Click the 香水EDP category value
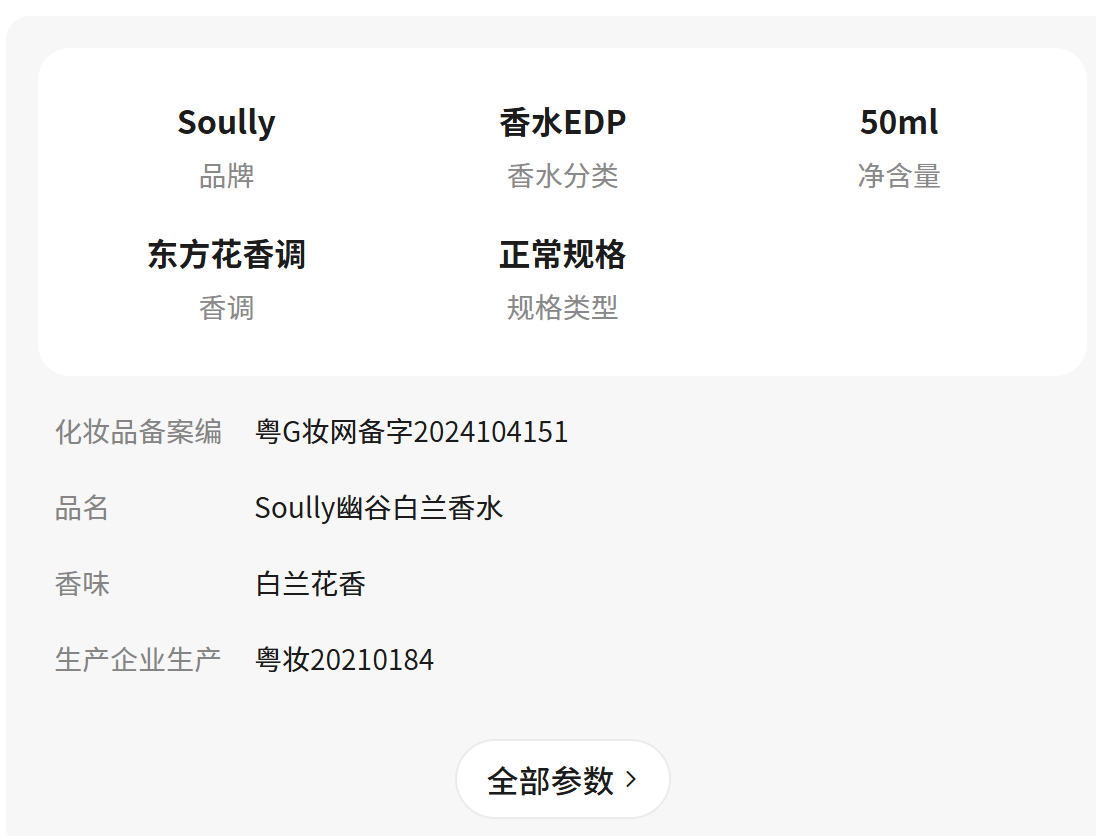1096x836 pixels. [562, 123]
